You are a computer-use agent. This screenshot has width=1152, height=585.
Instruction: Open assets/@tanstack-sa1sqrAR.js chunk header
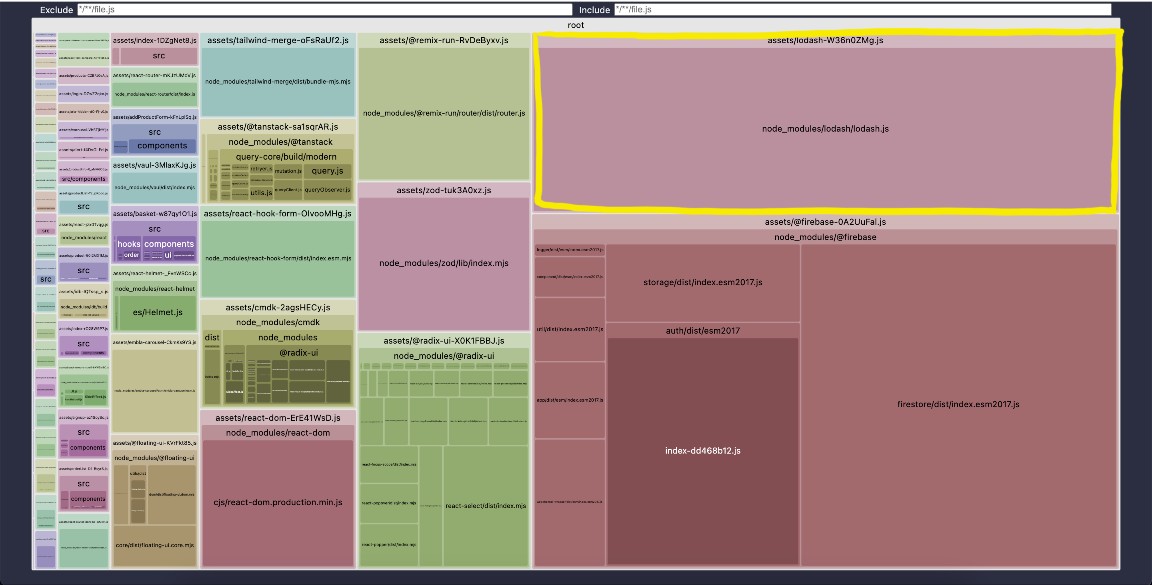[x=278, y=127]
